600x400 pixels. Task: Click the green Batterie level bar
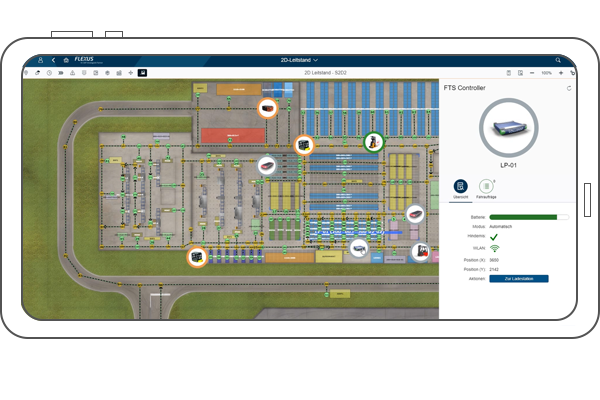[x=524, y=216]
